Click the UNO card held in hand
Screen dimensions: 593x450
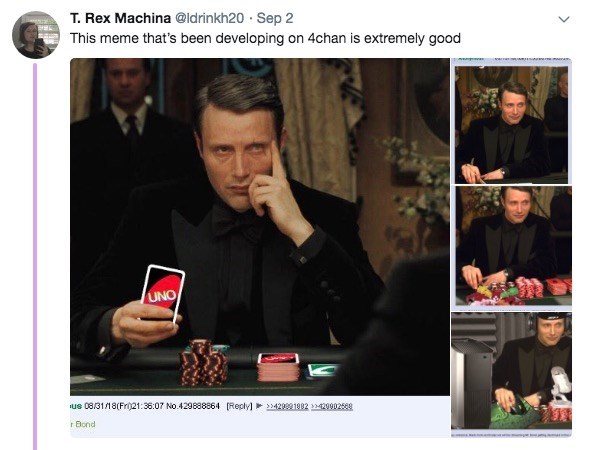163,293
